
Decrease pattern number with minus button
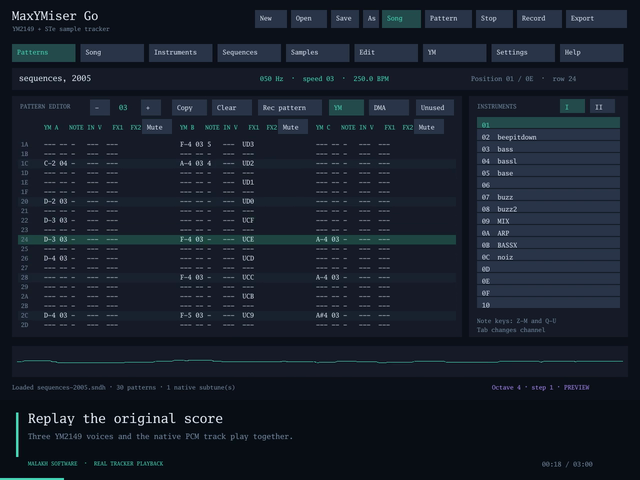tap(100, 108)
